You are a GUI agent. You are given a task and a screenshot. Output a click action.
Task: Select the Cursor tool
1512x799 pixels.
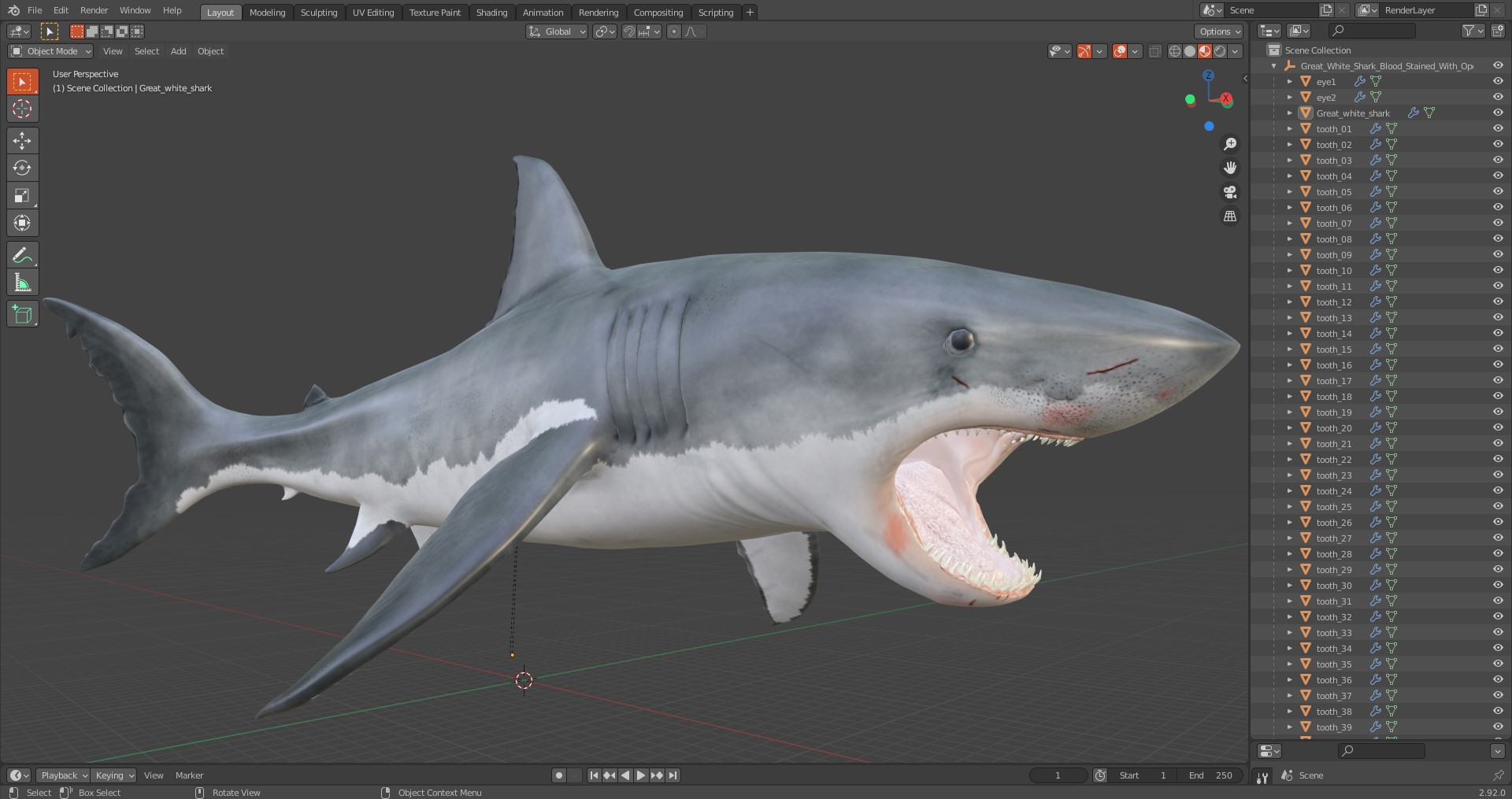[x=22, y=109]
